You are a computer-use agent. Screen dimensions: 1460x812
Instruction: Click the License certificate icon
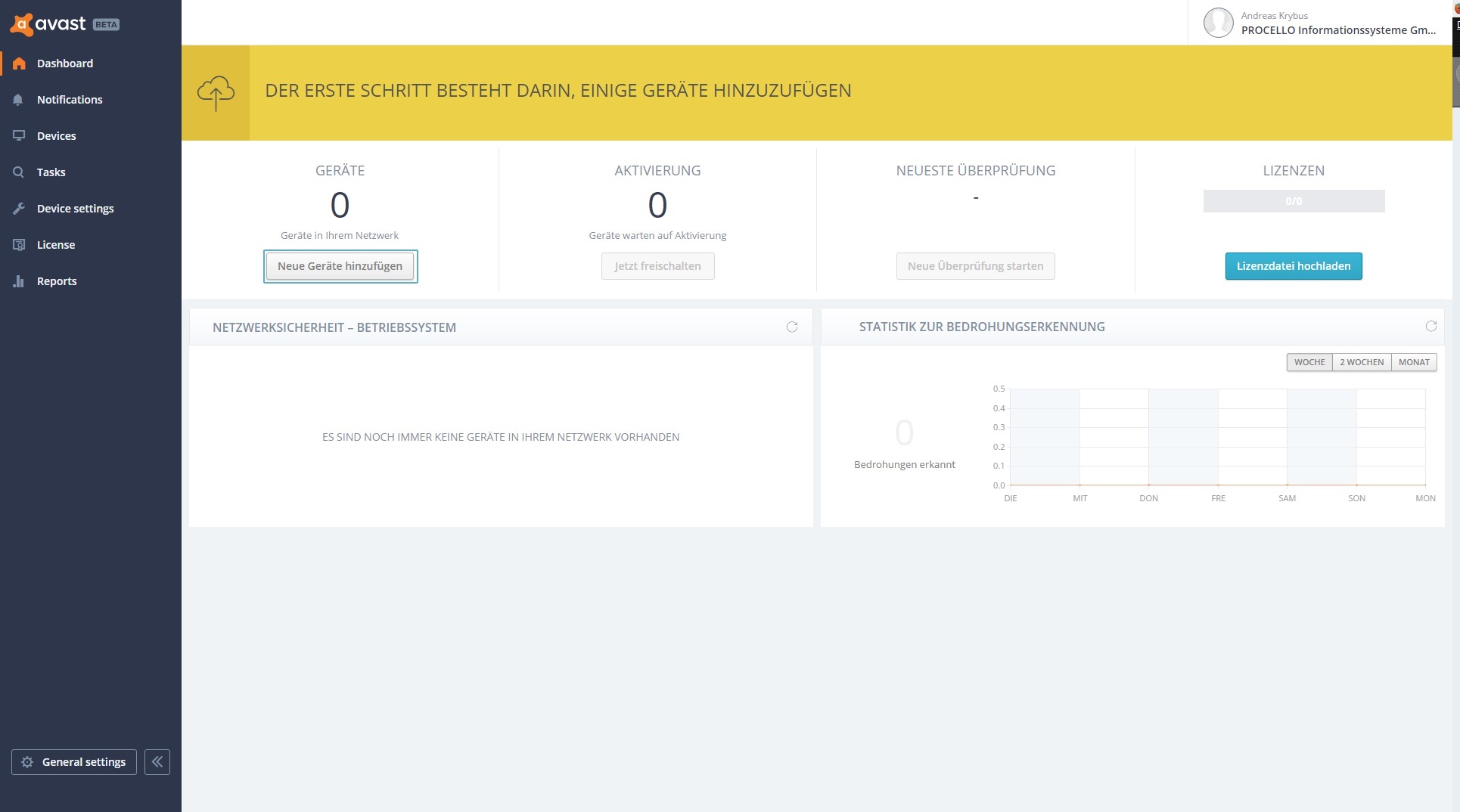click(x=19, y=245)
